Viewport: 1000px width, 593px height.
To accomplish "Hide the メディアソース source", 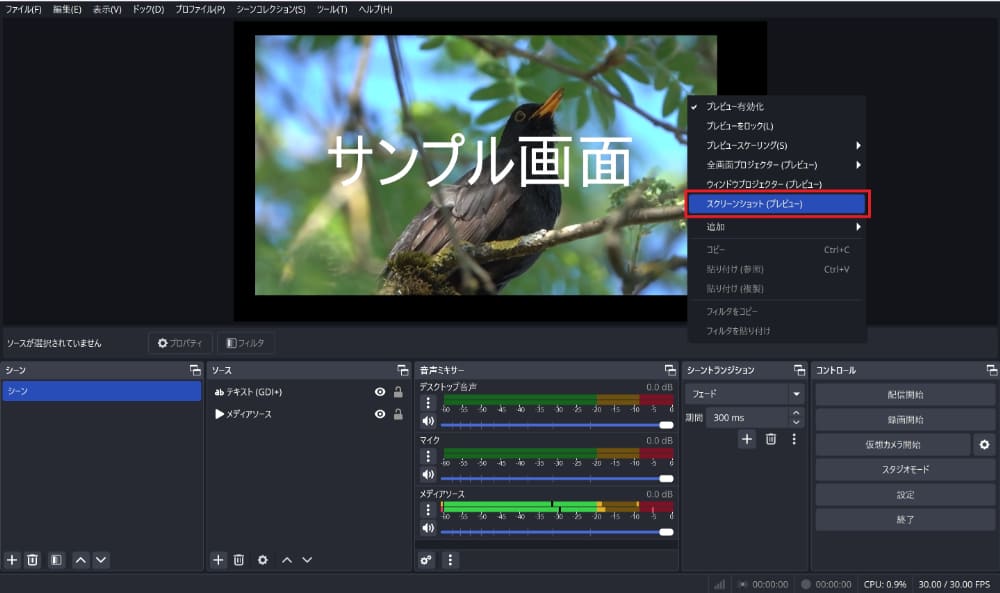I will (x=380, y=414).
